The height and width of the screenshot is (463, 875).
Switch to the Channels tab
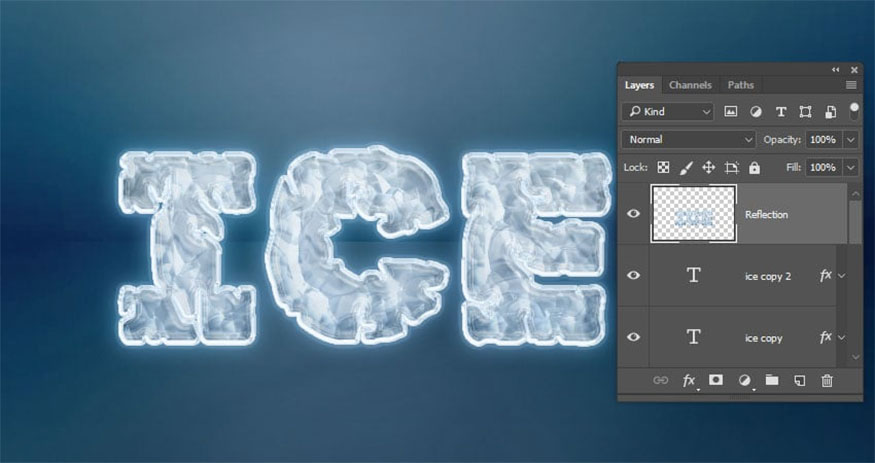[690, 85]
